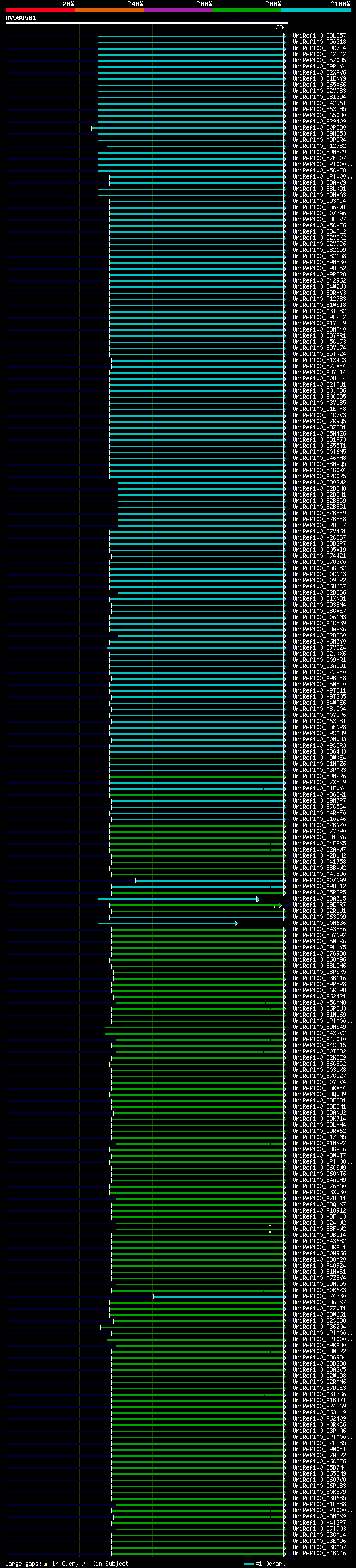Click the short cyan bar for UniRef100_Q0H636

pyautogui.click(x=167, y=923)
